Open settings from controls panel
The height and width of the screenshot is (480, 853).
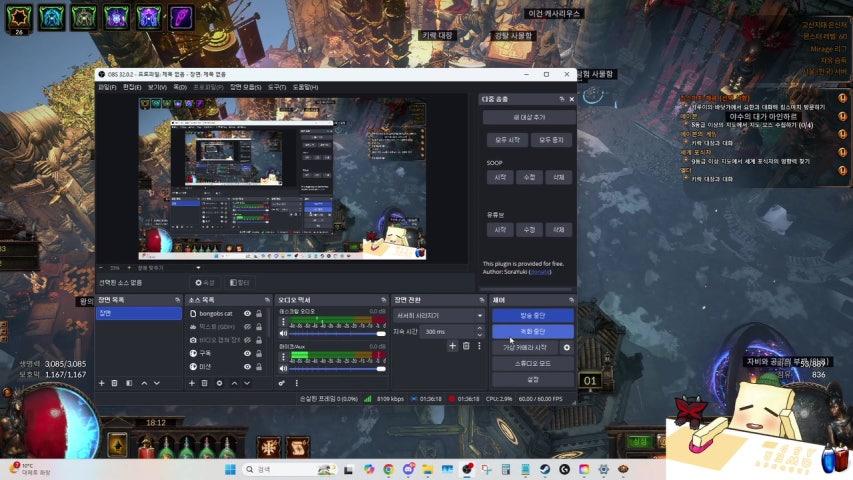[x=533, y=379]
